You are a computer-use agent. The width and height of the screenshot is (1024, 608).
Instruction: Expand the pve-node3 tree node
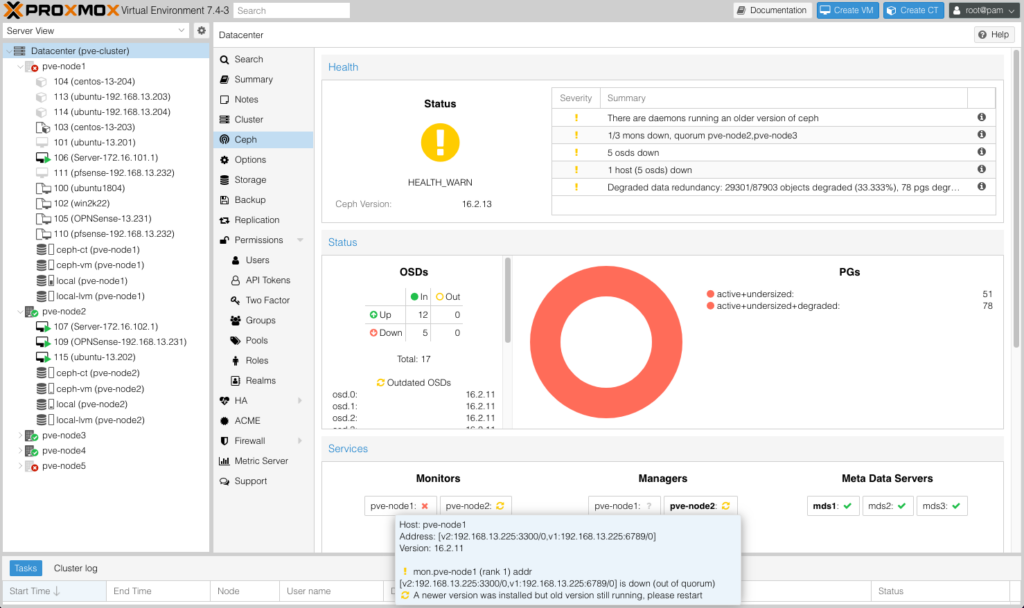click(20, 436)
